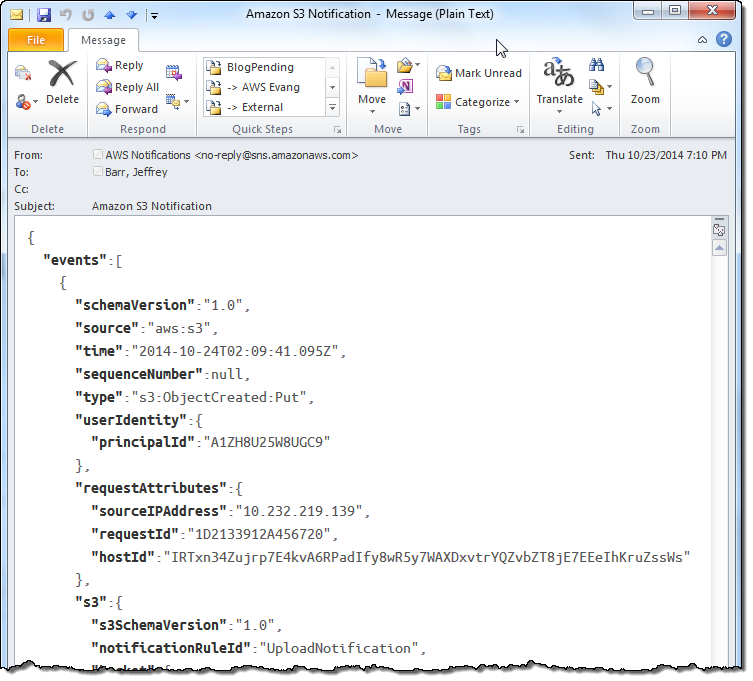Click the Reply button

120,65
